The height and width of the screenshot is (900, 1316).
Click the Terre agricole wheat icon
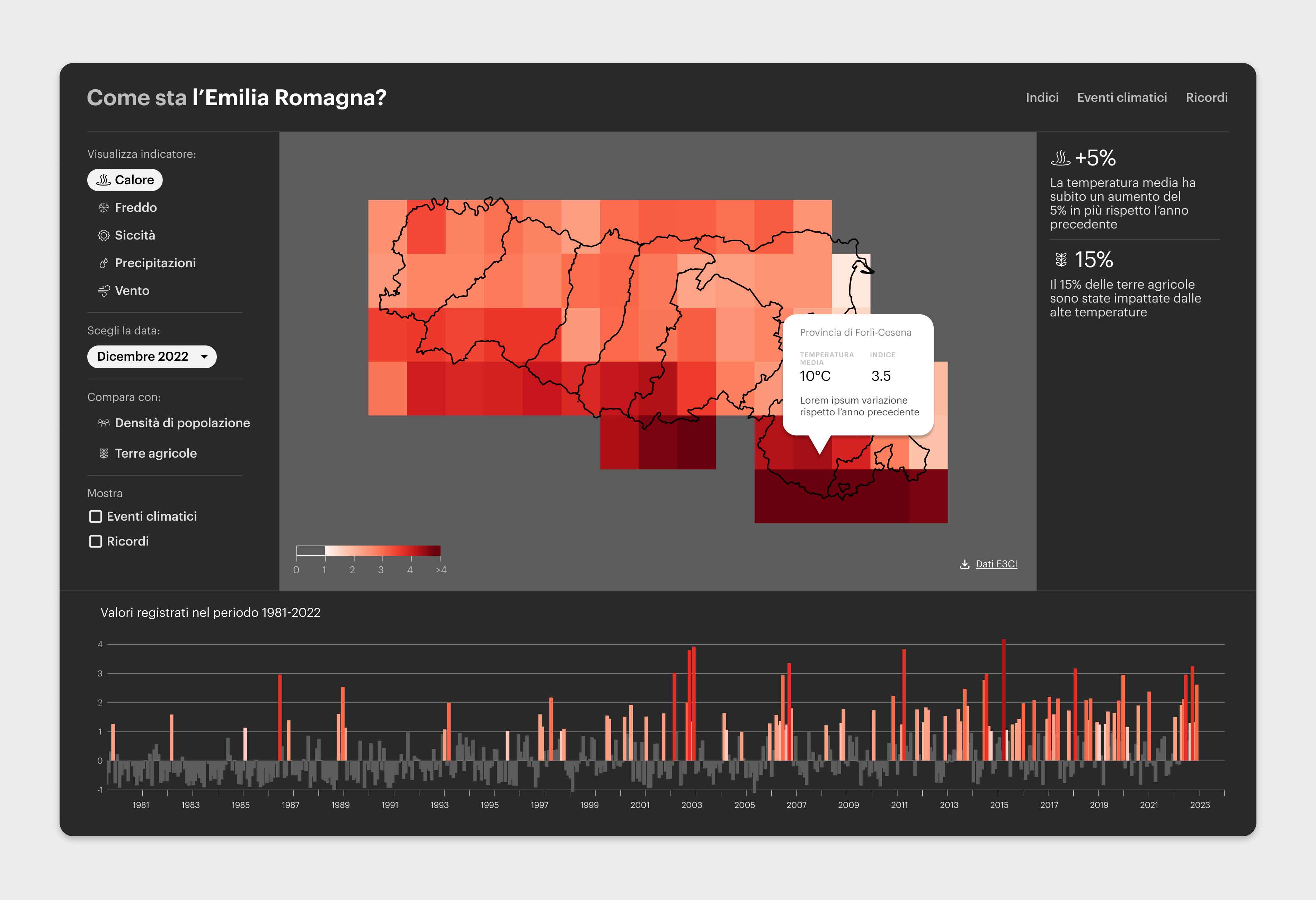[104, 453]
